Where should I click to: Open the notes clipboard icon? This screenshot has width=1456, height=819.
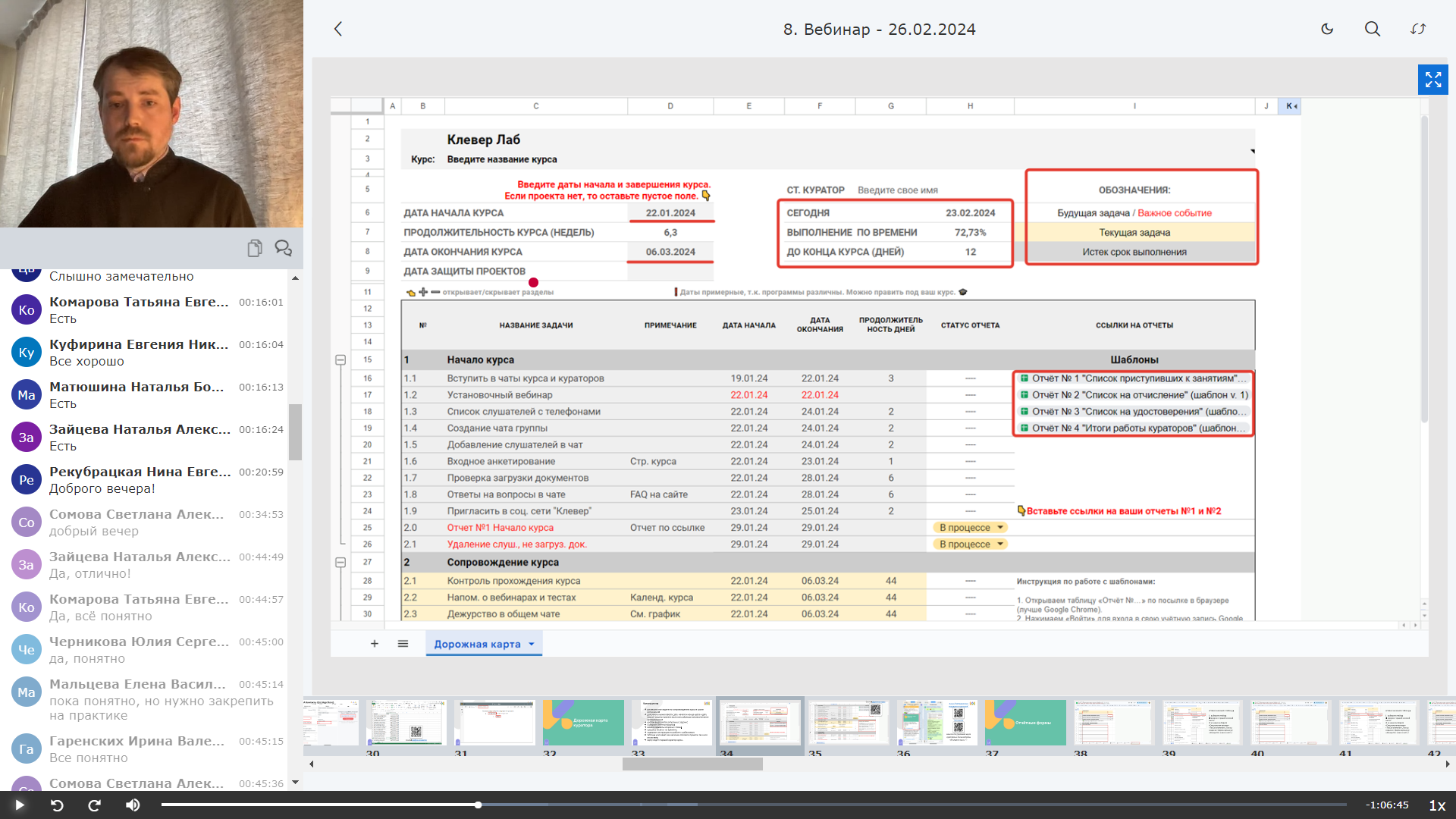pyautogui.click(x=255, y=248)
